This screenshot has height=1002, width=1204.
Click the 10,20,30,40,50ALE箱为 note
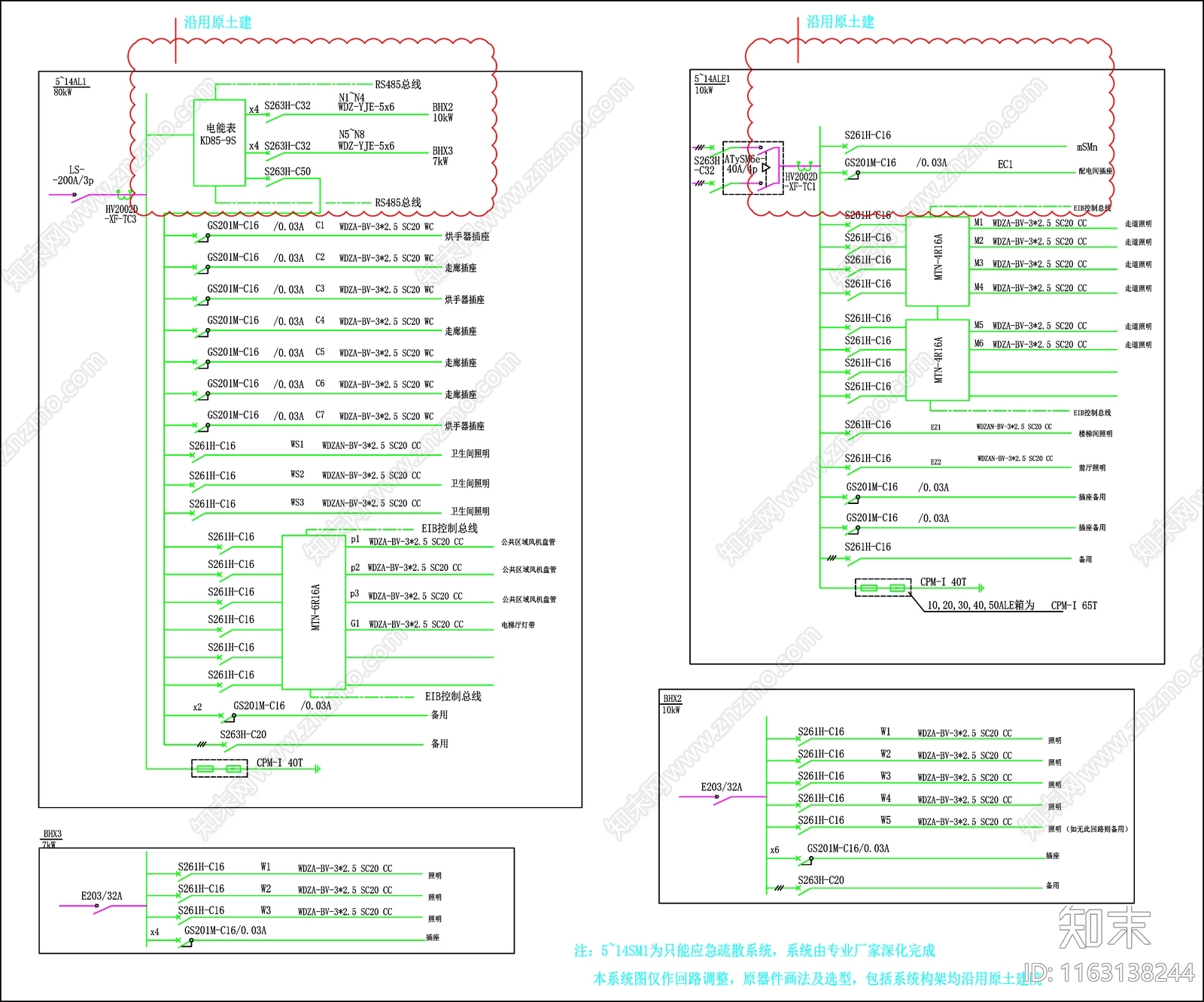point(981,605)
